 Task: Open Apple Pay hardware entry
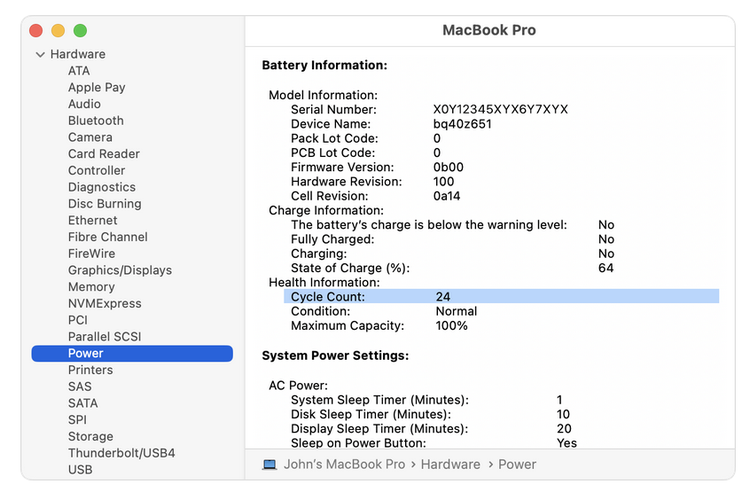click(97, 88)
